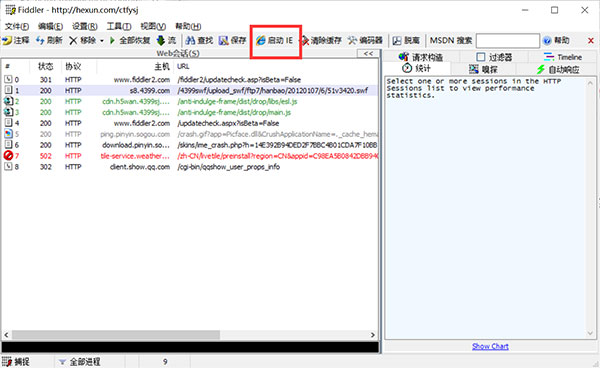This screenshot has height=368, width=600.
Task: Click the 清除缓存 clear cache icon
Action: pyautogui.click(x=305, y=41)
